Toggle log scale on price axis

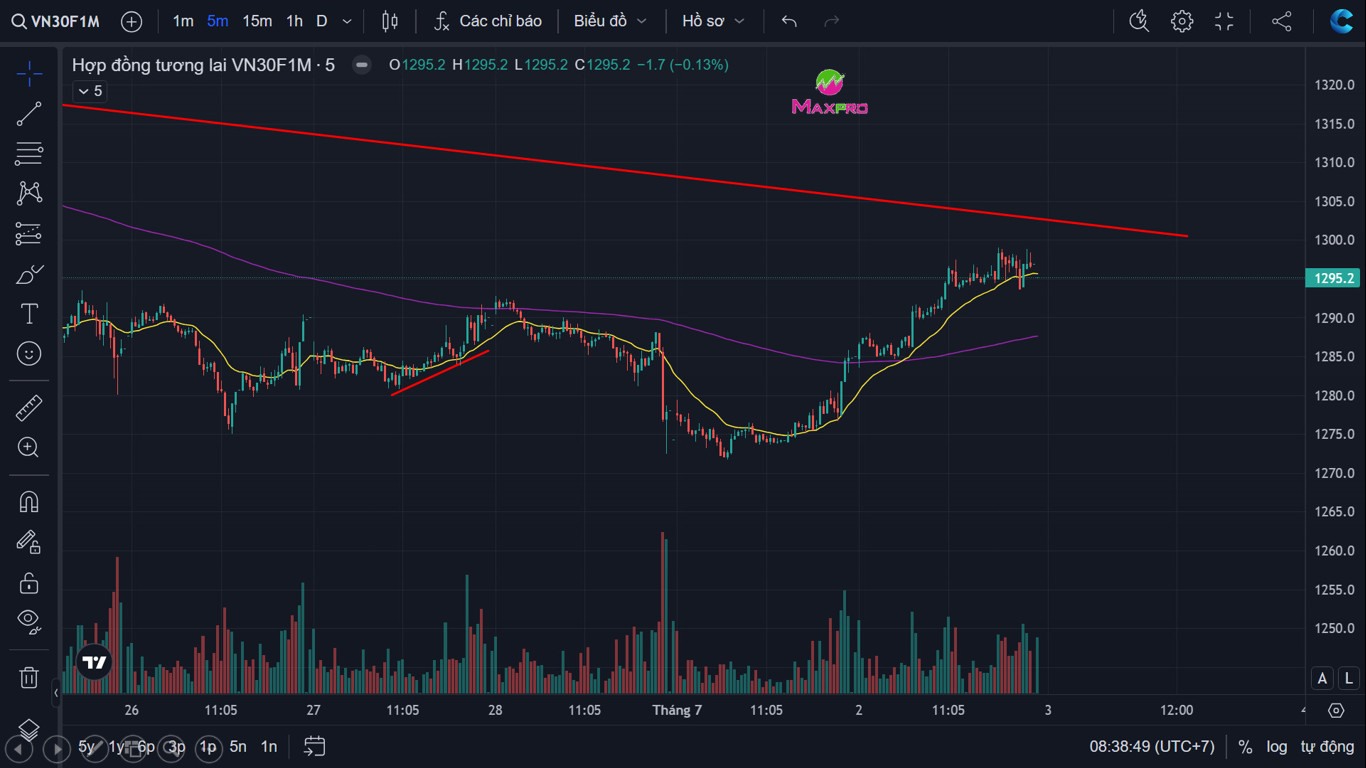pyautogui.click(x=1277, y=747)
